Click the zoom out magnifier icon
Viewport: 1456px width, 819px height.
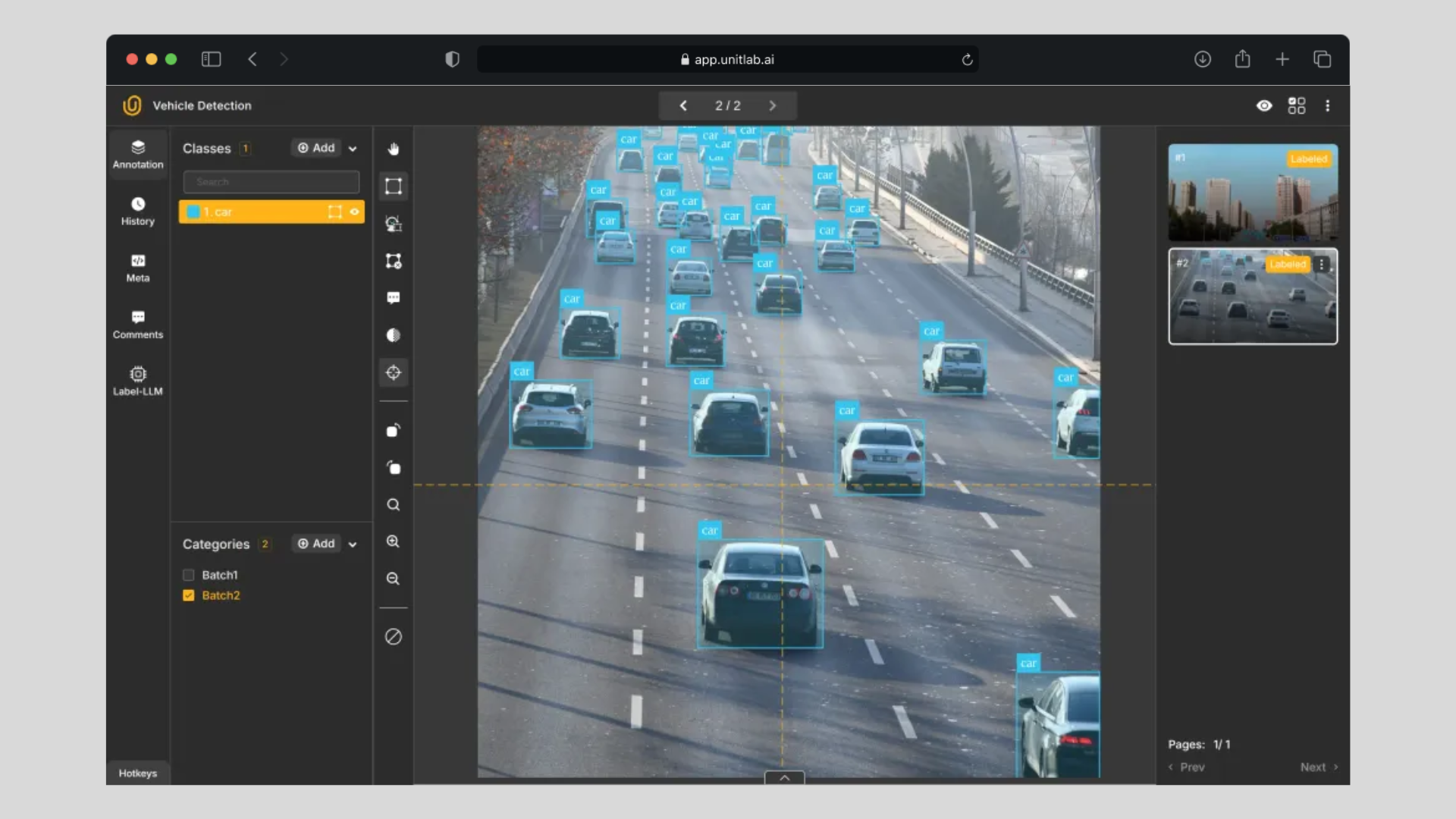pyautogui.click(x=393, y=579)
